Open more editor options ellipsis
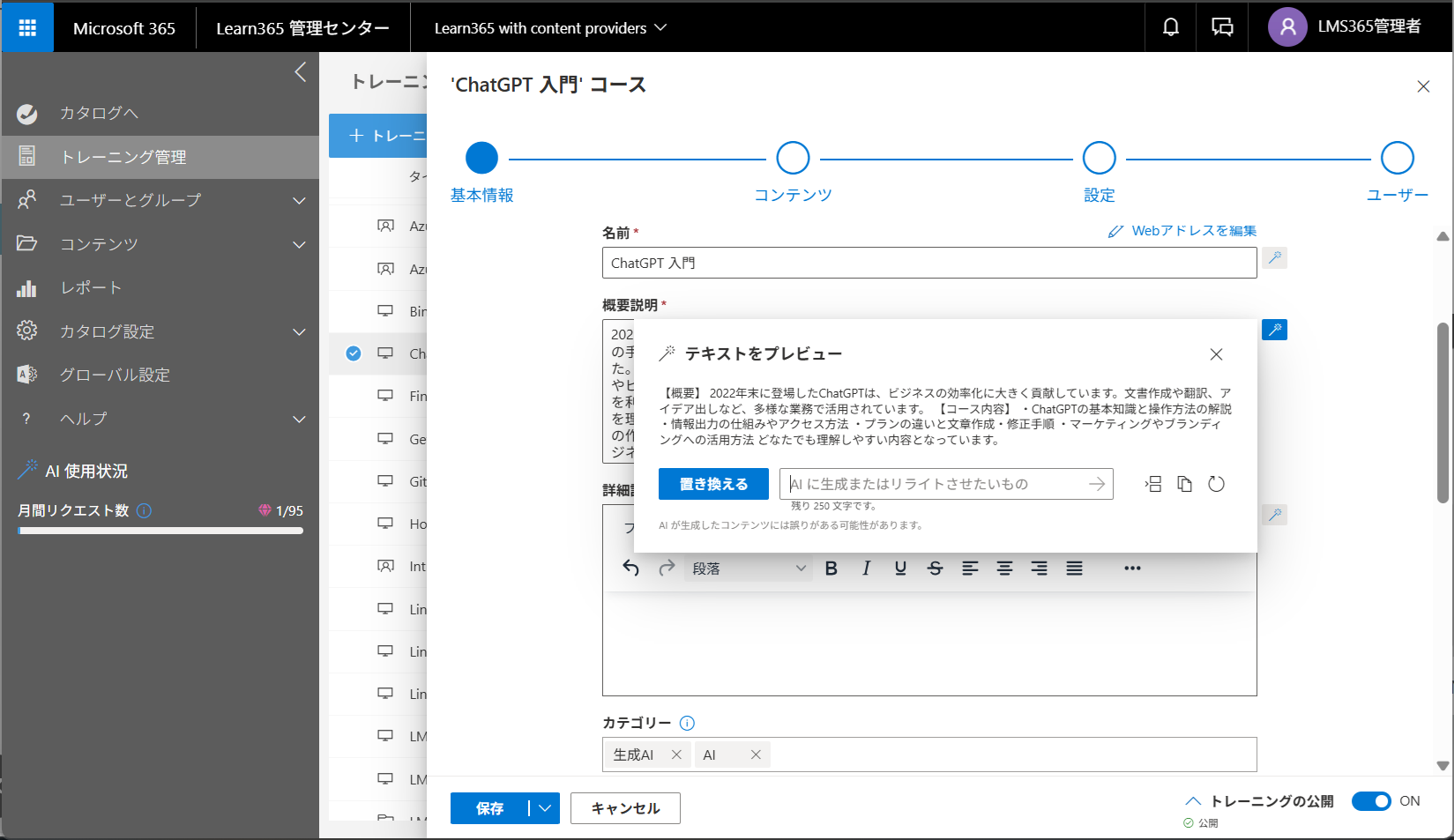The image size is (1454, 840). pyautogui.click(x=1132, y=569)
